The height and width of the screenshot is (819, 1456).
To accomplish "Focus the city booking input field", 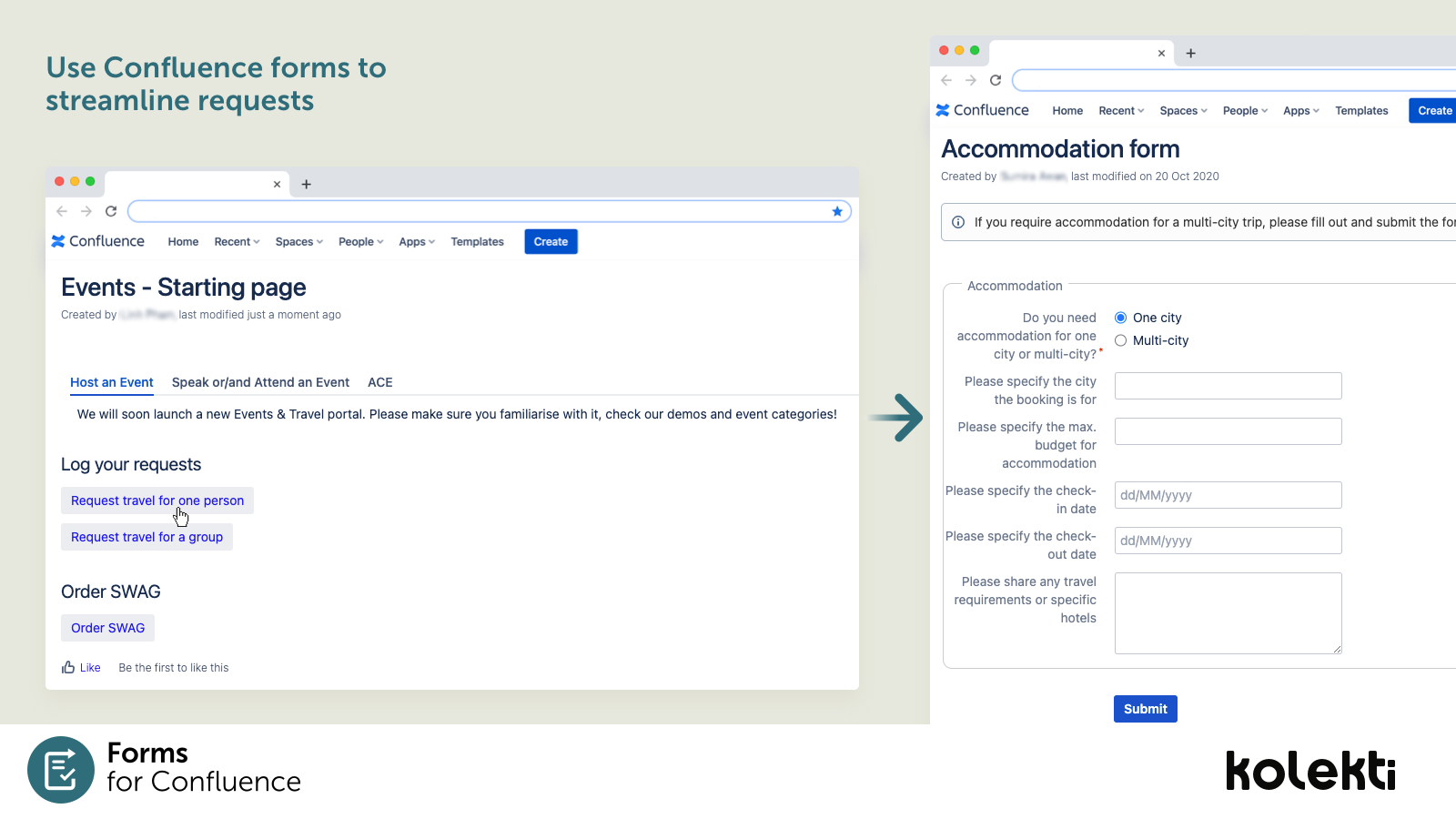I will click(1228, 386).
